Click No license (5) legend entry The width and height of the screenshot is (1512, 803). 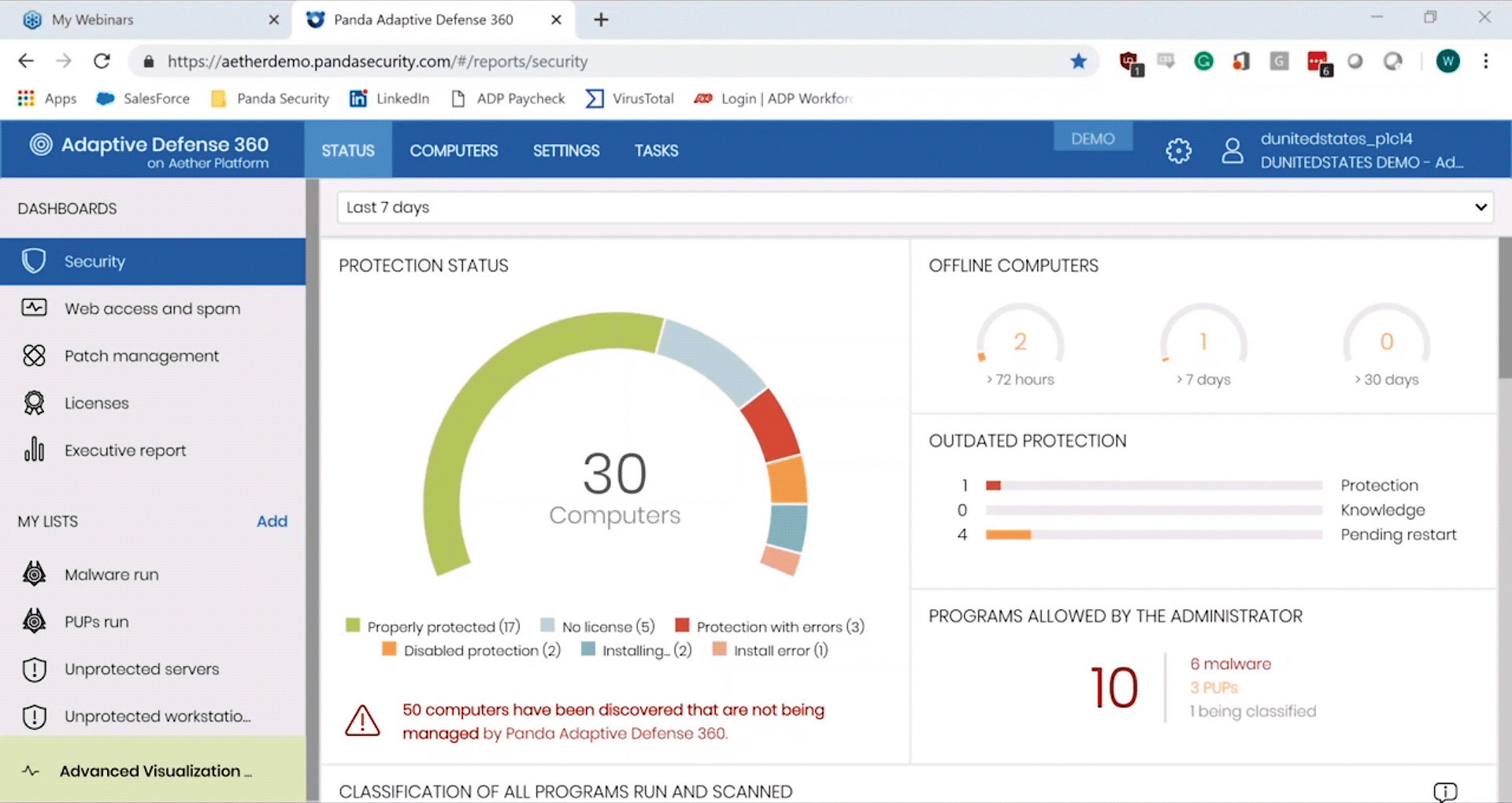tap(598, 627)
